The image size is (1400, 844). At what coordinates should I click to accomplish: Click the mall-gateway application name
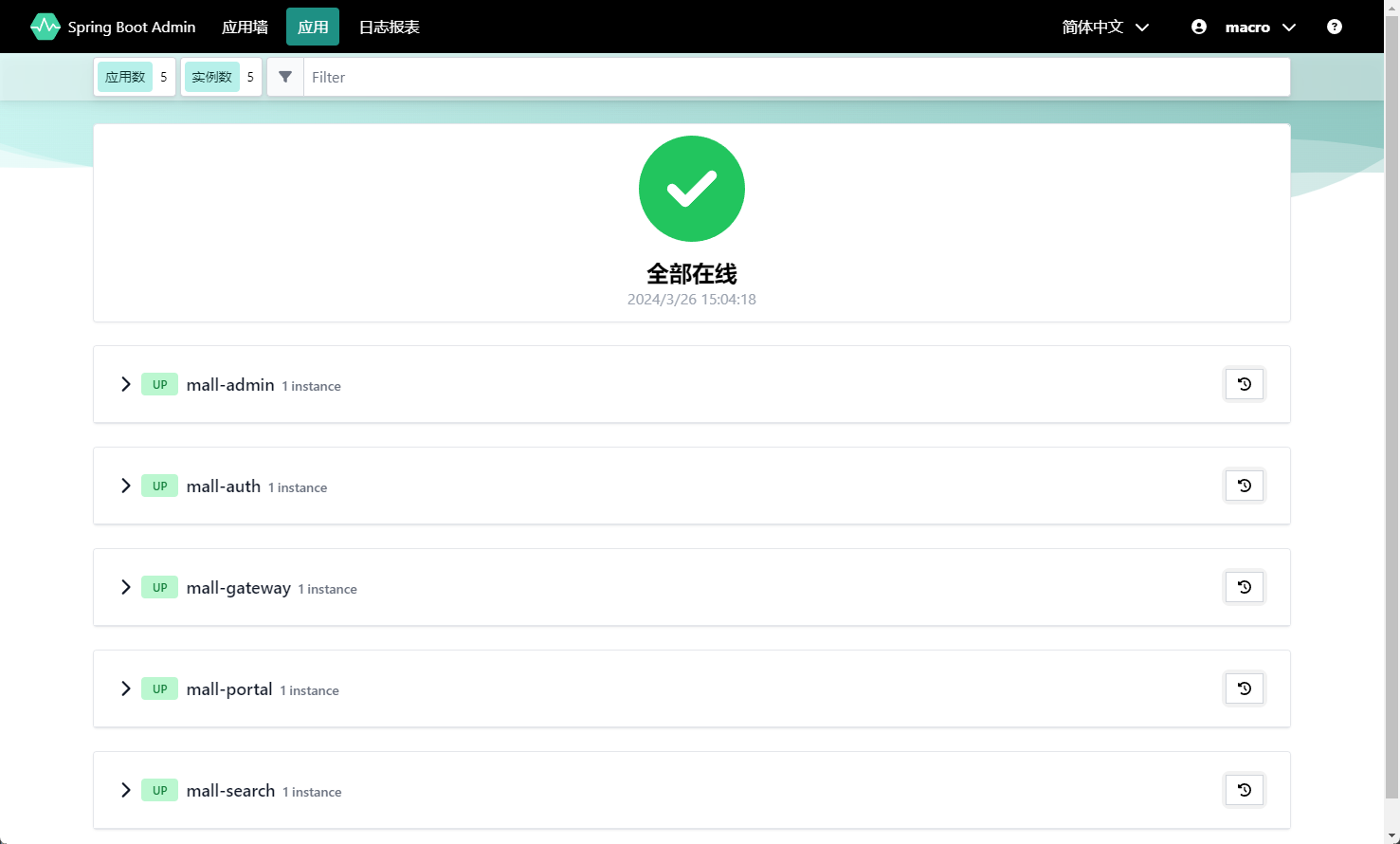239,588
